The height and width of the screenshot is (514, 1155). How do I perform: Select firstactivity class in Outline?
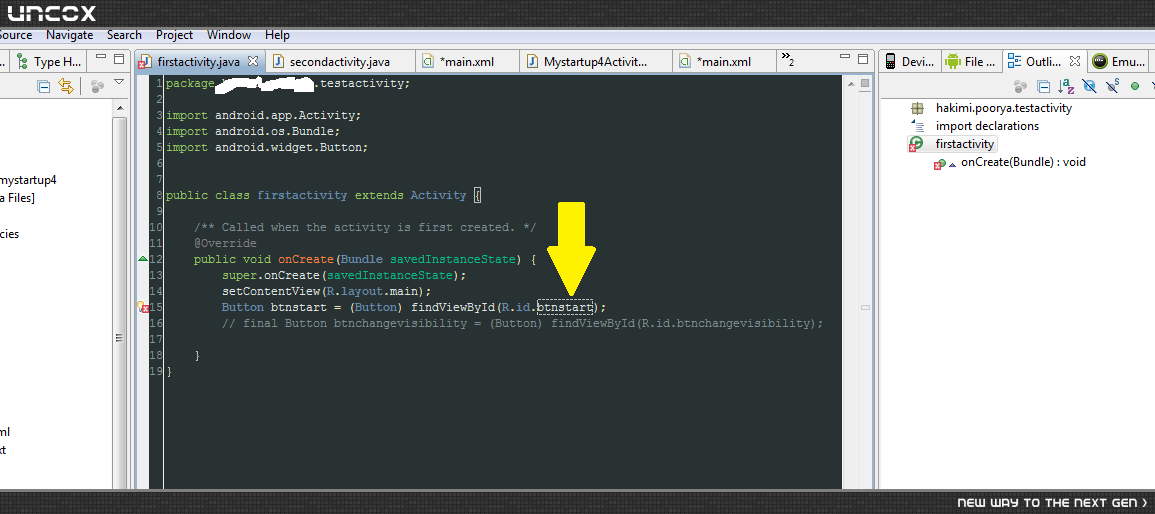[965, 144]
